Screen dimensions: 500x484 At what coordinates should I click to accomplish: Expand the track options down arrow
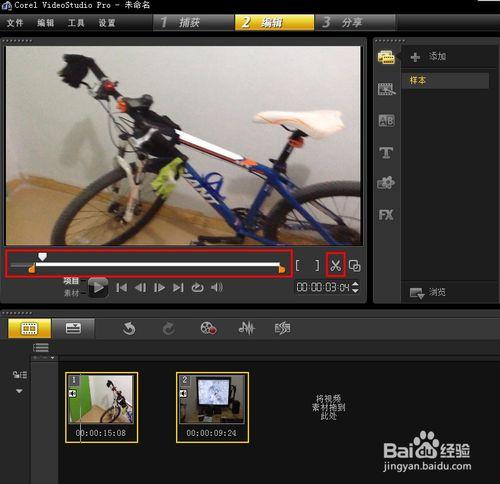point(19,391)
